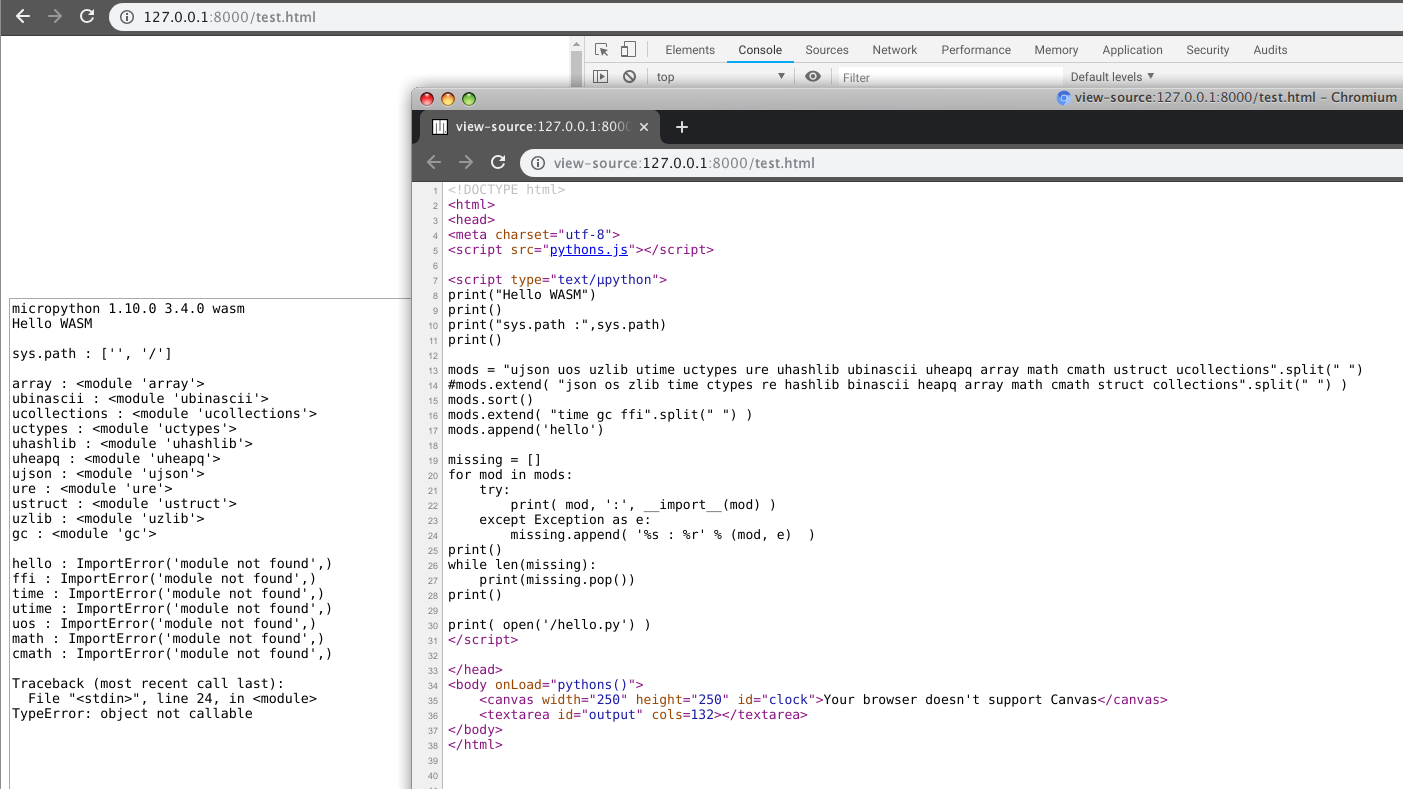Viewport: 1403px width, 789px height.
Task: Click site info icon in view-source address bar
Action: (x=537, y=162)
